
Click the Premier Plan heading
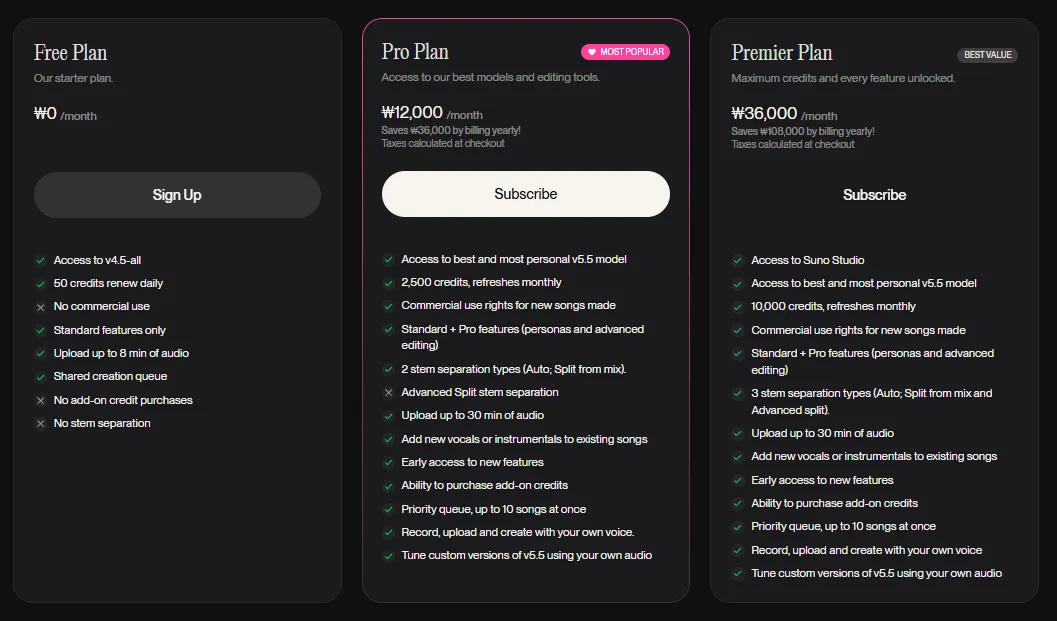pyautogui.click(x=782, y=53)
